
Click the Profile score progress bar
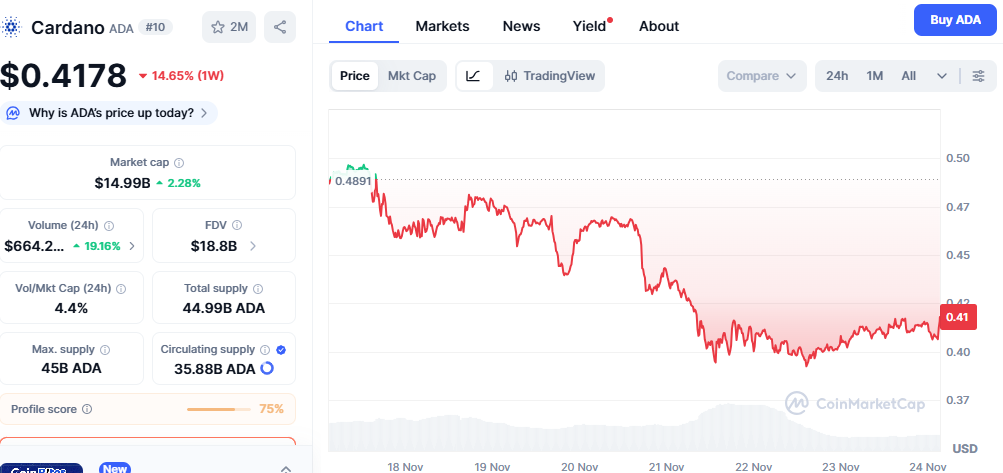(218, 409)
